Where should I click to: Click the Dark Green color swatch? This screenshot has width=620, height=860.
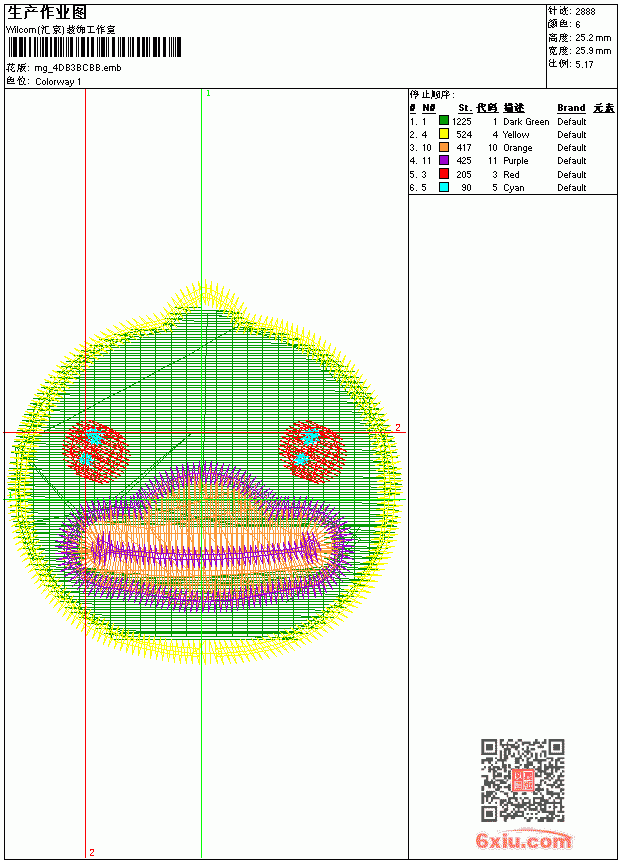coord(444,121)
